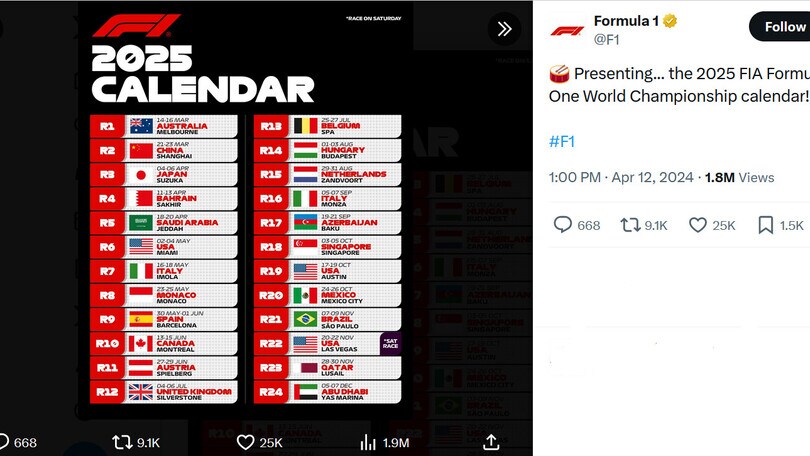Collapse the side panel with the double-chevron button
Image resolution: width=810 pixels, height=456 pixels.
tap(504, 28)
